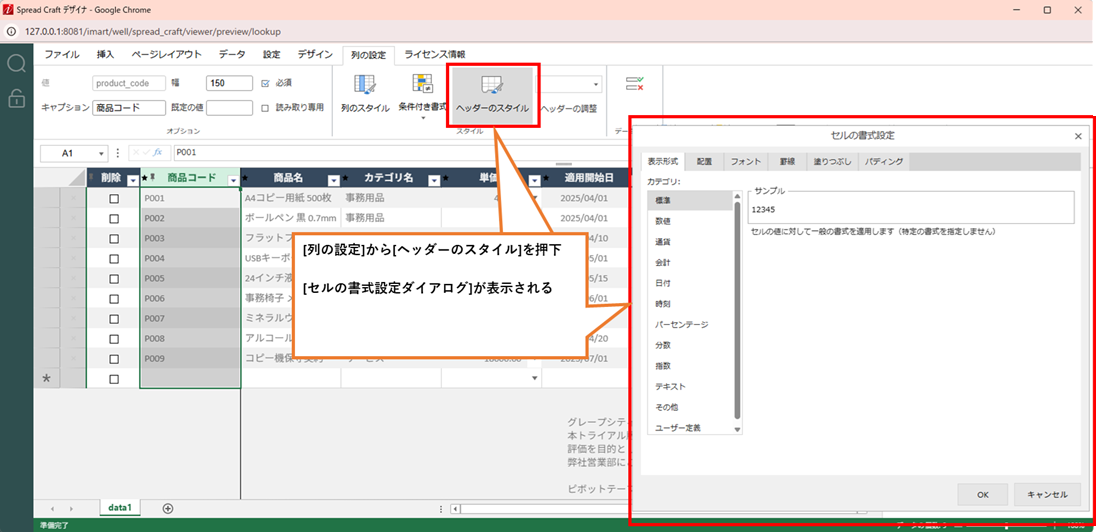Open the デザイン ribbon tab
Viewport: 1096px width, 532px height.
[315, 54]
